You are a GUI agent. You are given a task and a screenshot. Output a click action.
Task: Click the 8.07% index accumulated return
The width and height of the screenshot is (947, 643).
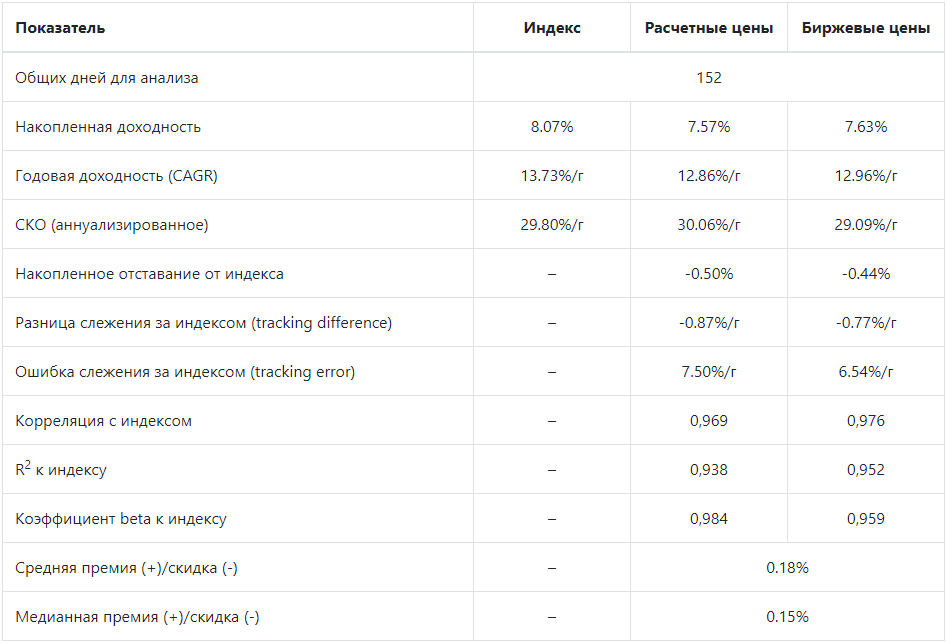point(551,127)
